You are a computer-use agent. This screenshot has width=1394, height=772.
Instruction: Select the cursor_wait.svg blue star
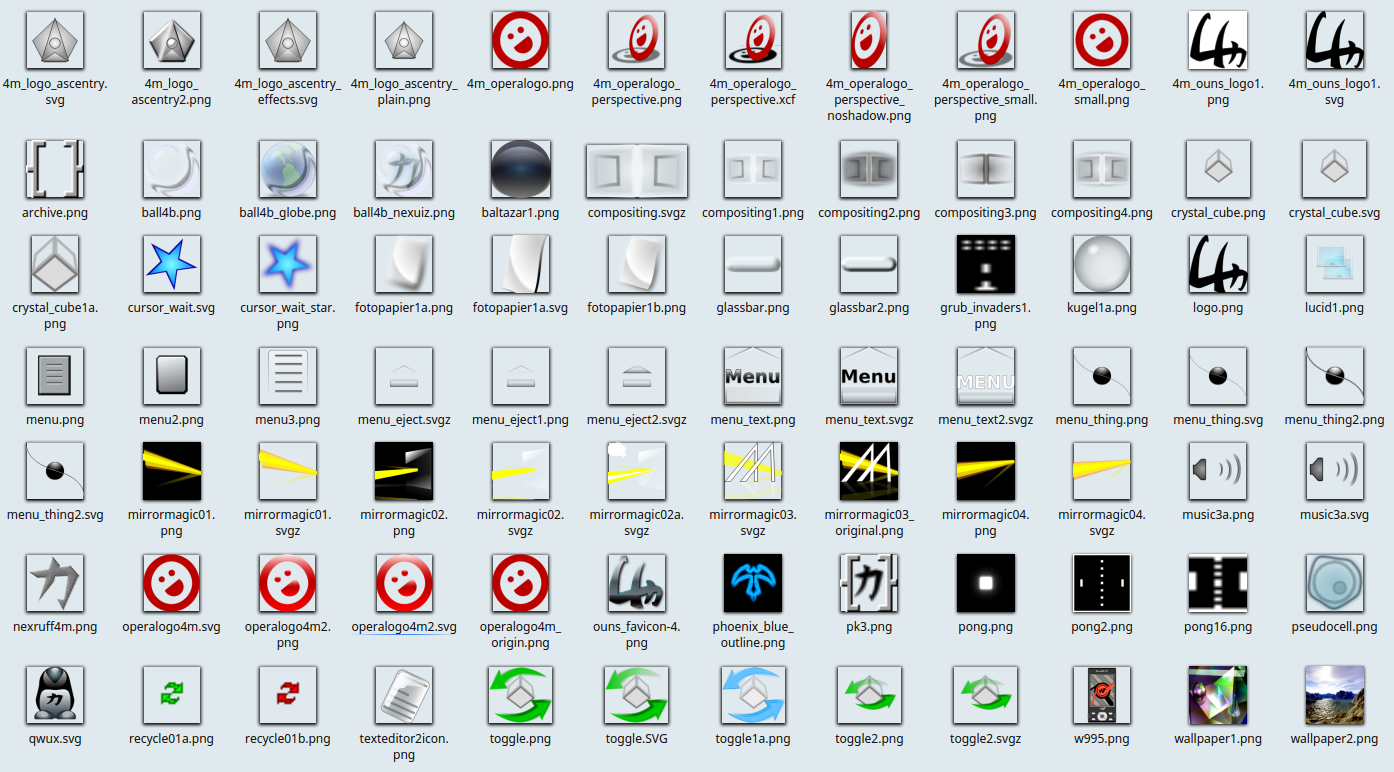pos(171,264)
